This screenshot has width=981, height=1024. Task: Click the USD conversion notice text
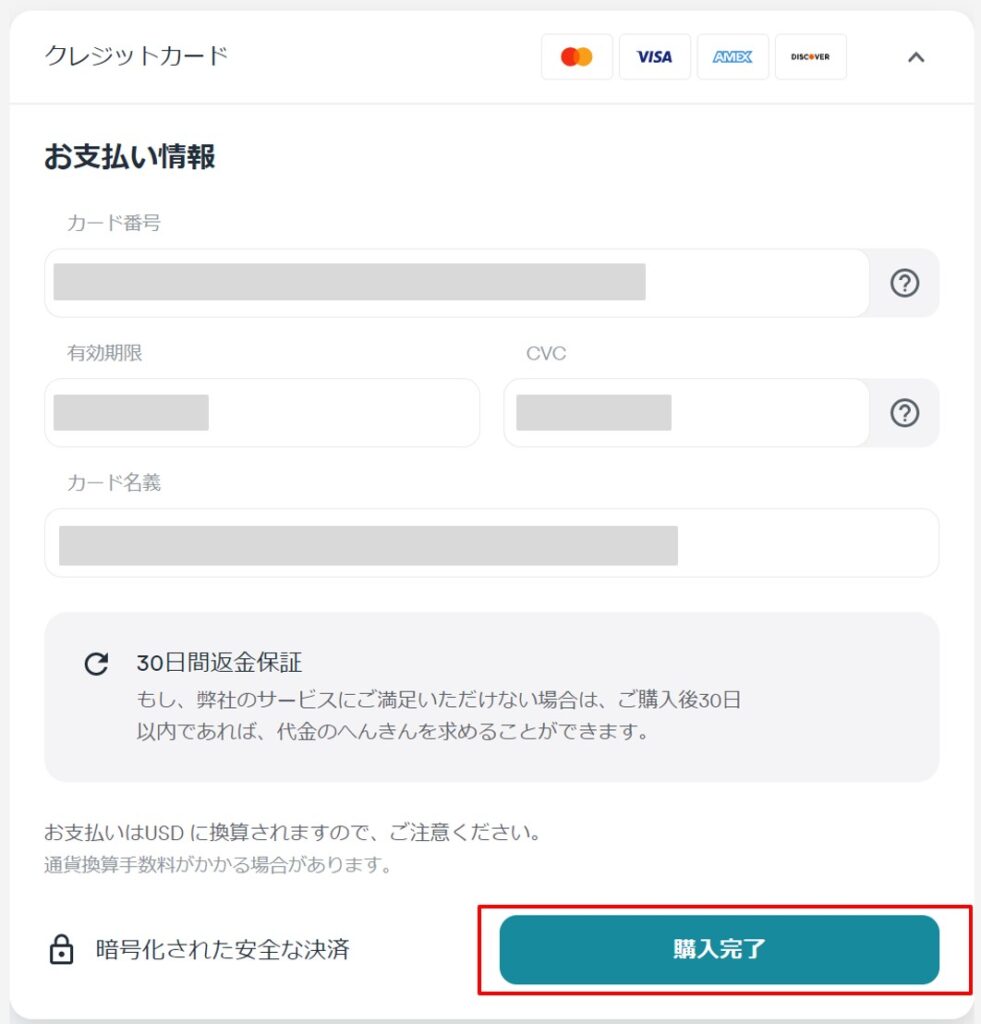click(x=293, y=833)
